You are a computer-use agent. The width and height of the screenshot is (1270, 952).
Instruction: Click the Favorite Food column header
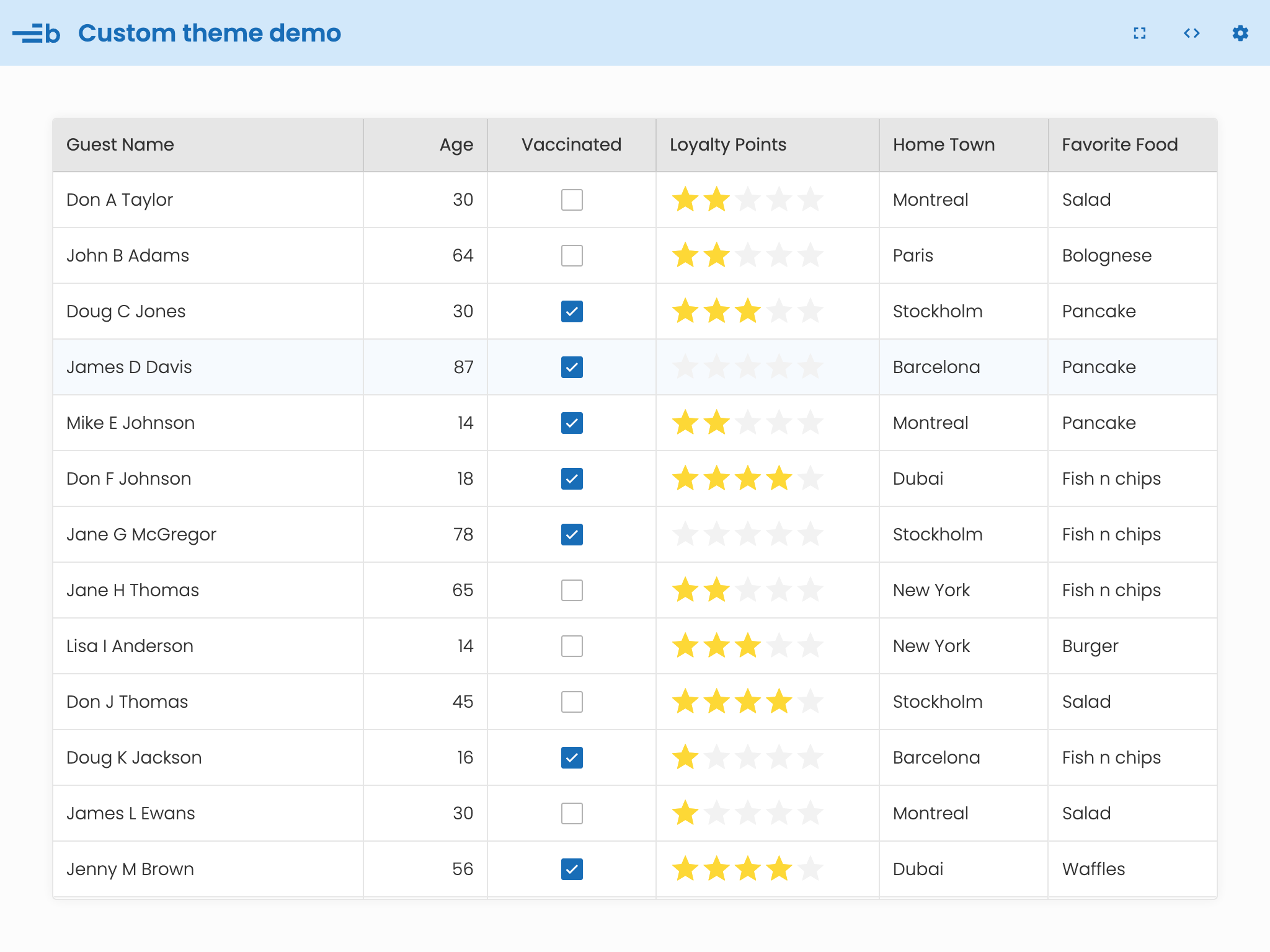[1119, 145]
